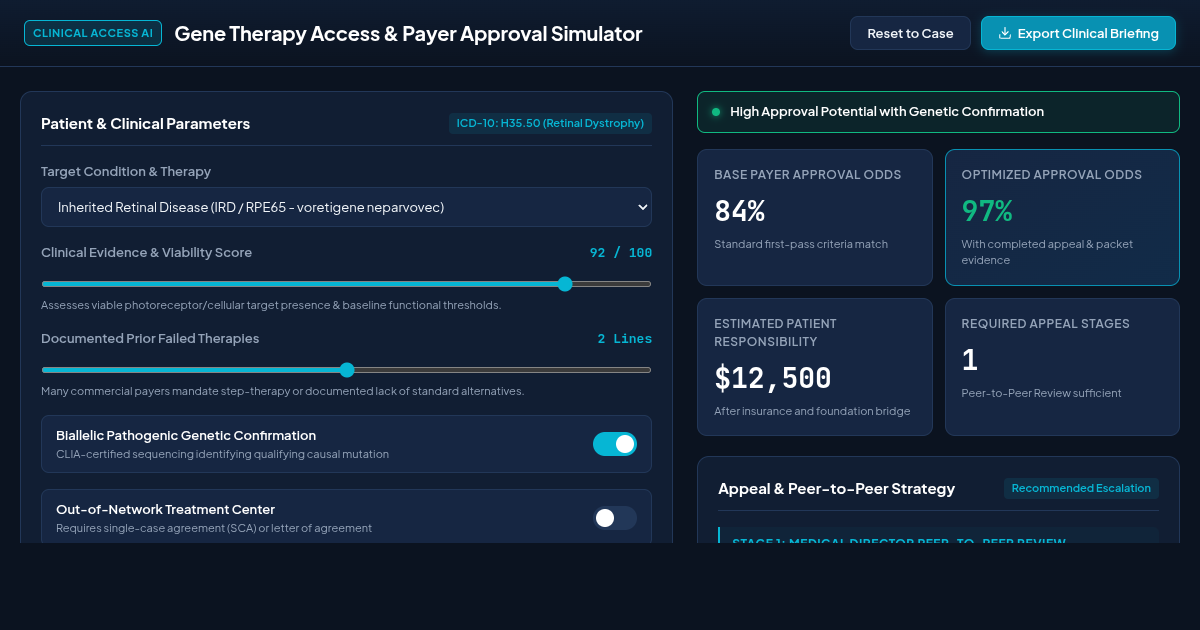Image resolution: width=1200 pixels, height=630 pixels.
Task: Select the Estimated Patient Responsibility card
Action: [815, 367]
